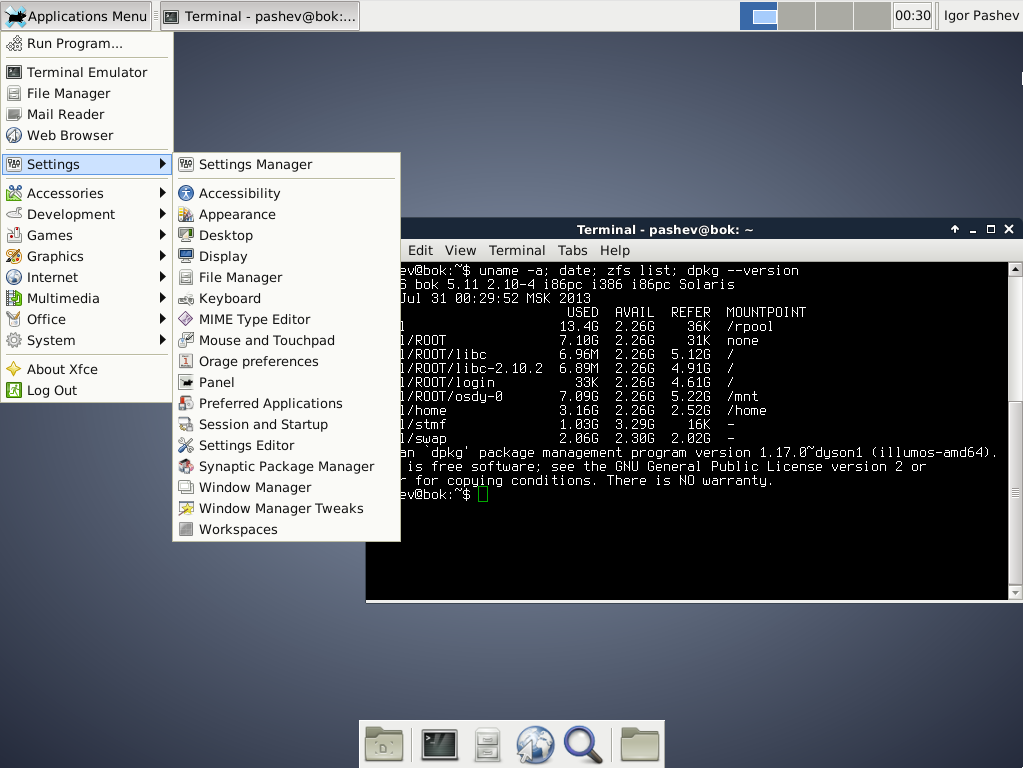This screenshot has height=768, width=1023.
Task: Click the File Manager settings entry
Action: pyautogui.click(x=286, y=277)
